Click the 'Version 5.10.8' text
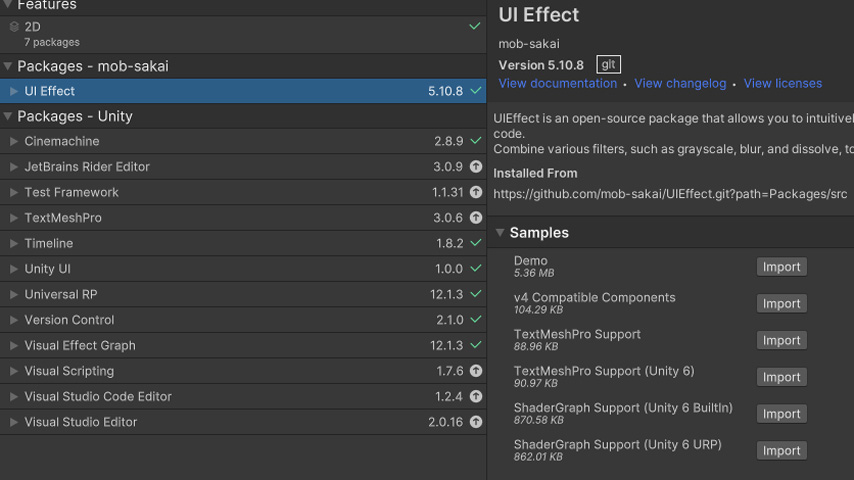The image size is (854, 480). click(x=541, y=65)
